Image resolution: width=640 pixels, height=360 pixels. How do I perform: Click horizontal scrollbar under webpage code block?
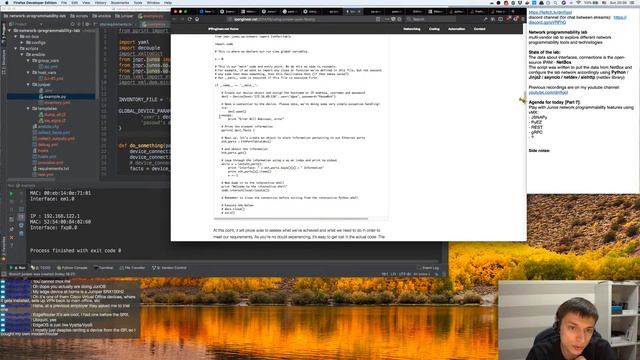pos(291,219)
